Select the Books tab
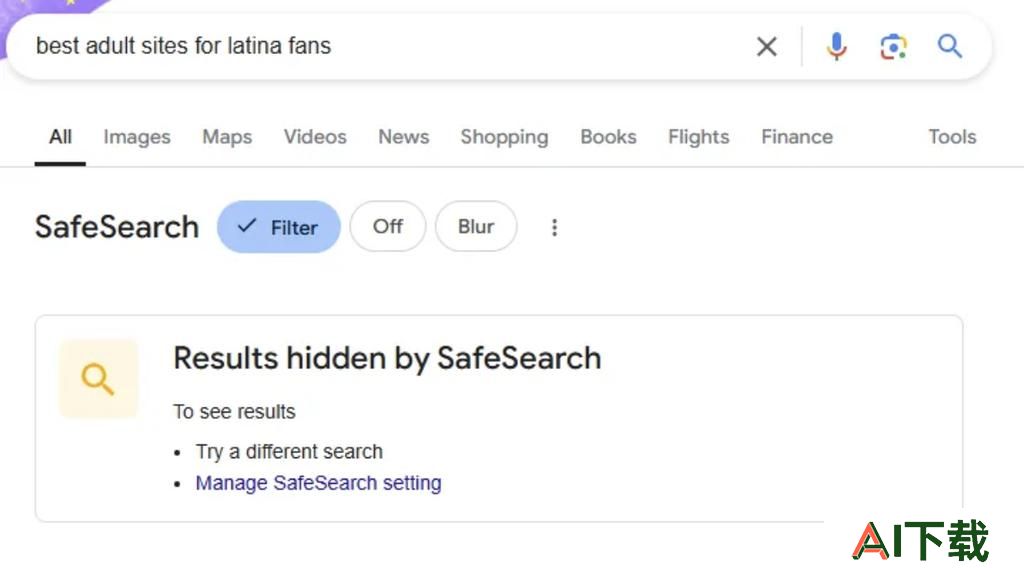This screenshot has width=1024, height=568. (x=608, y=136)
